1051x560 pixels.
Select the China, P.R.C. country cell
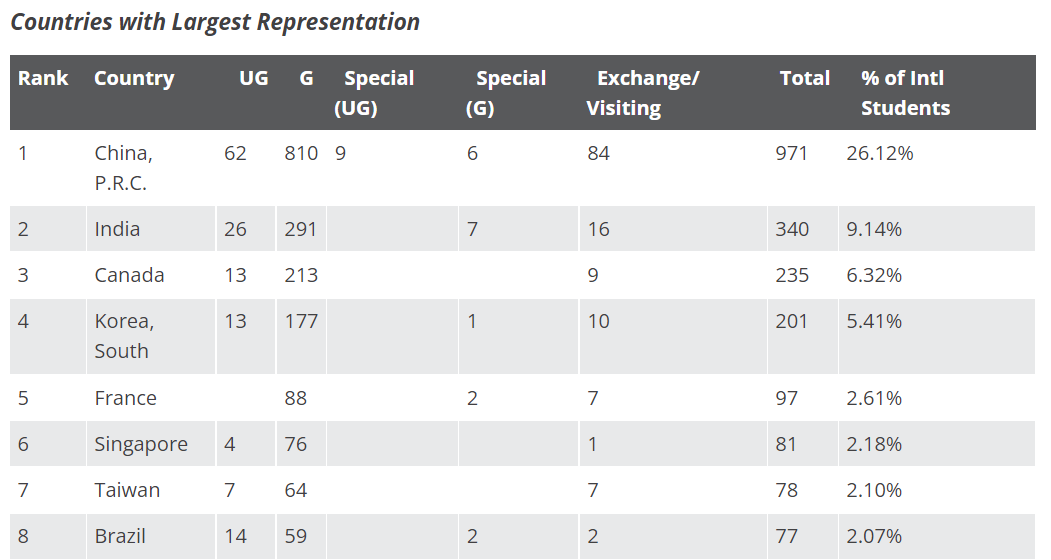click(x=123, y=168)
